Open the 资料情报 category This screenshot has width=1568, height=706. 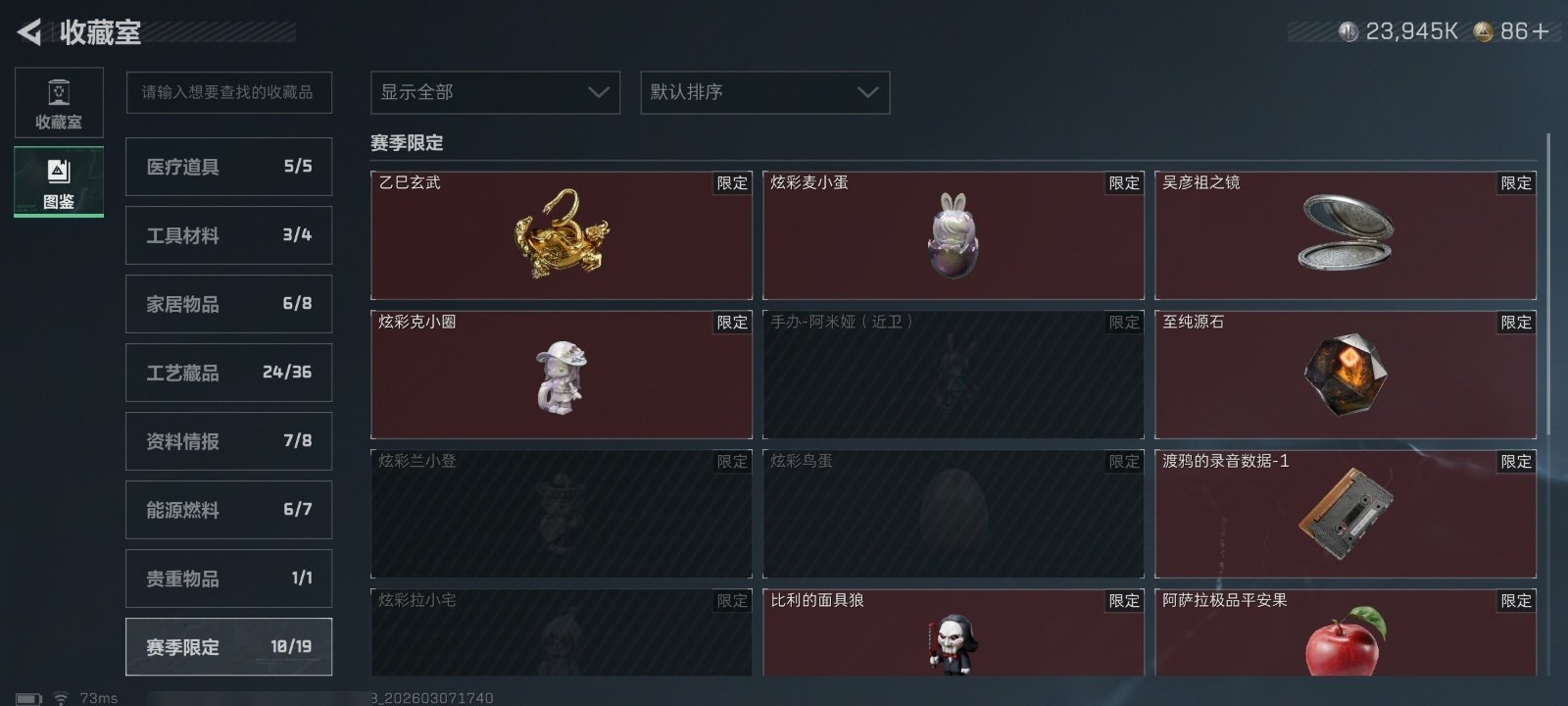[228, 441]
